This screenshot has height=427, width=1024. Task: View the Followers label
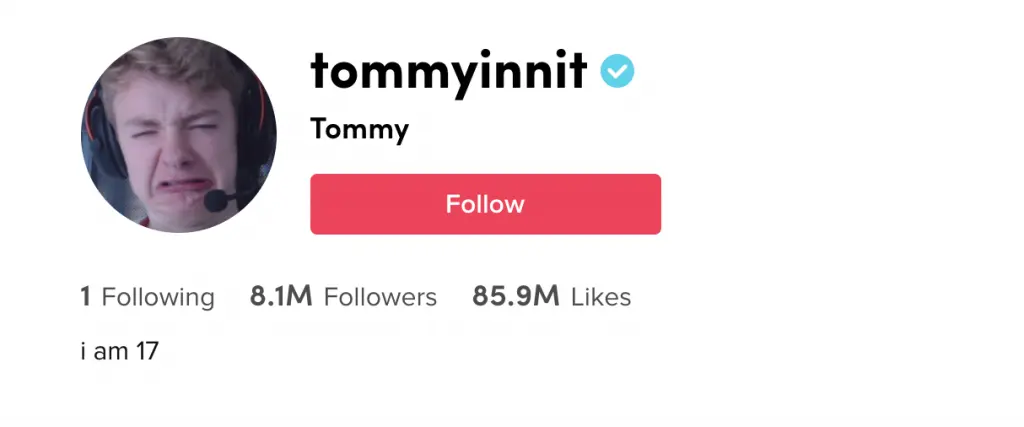(x=380, y=297)
